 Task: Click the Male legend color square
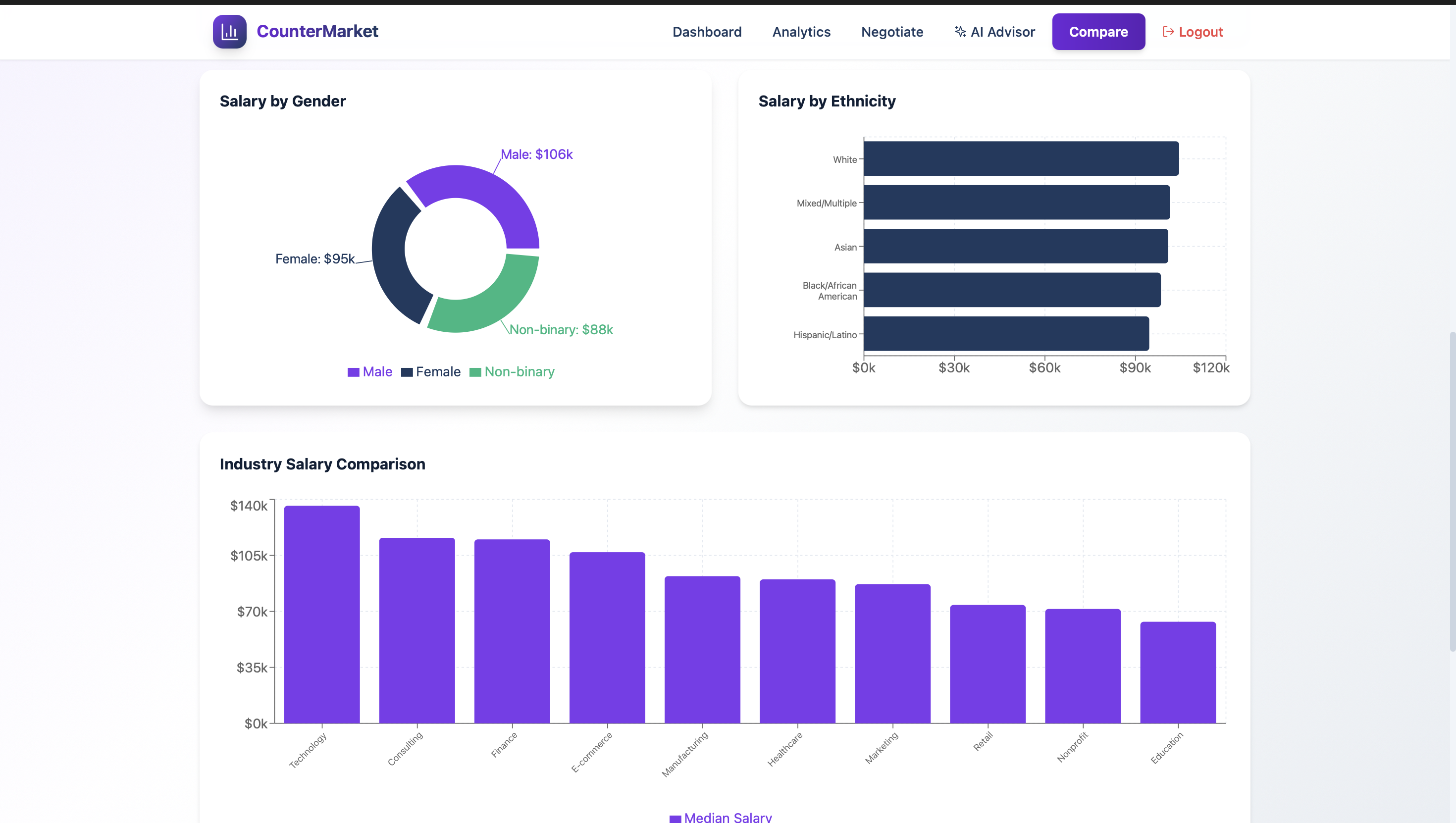click(353, 372)
